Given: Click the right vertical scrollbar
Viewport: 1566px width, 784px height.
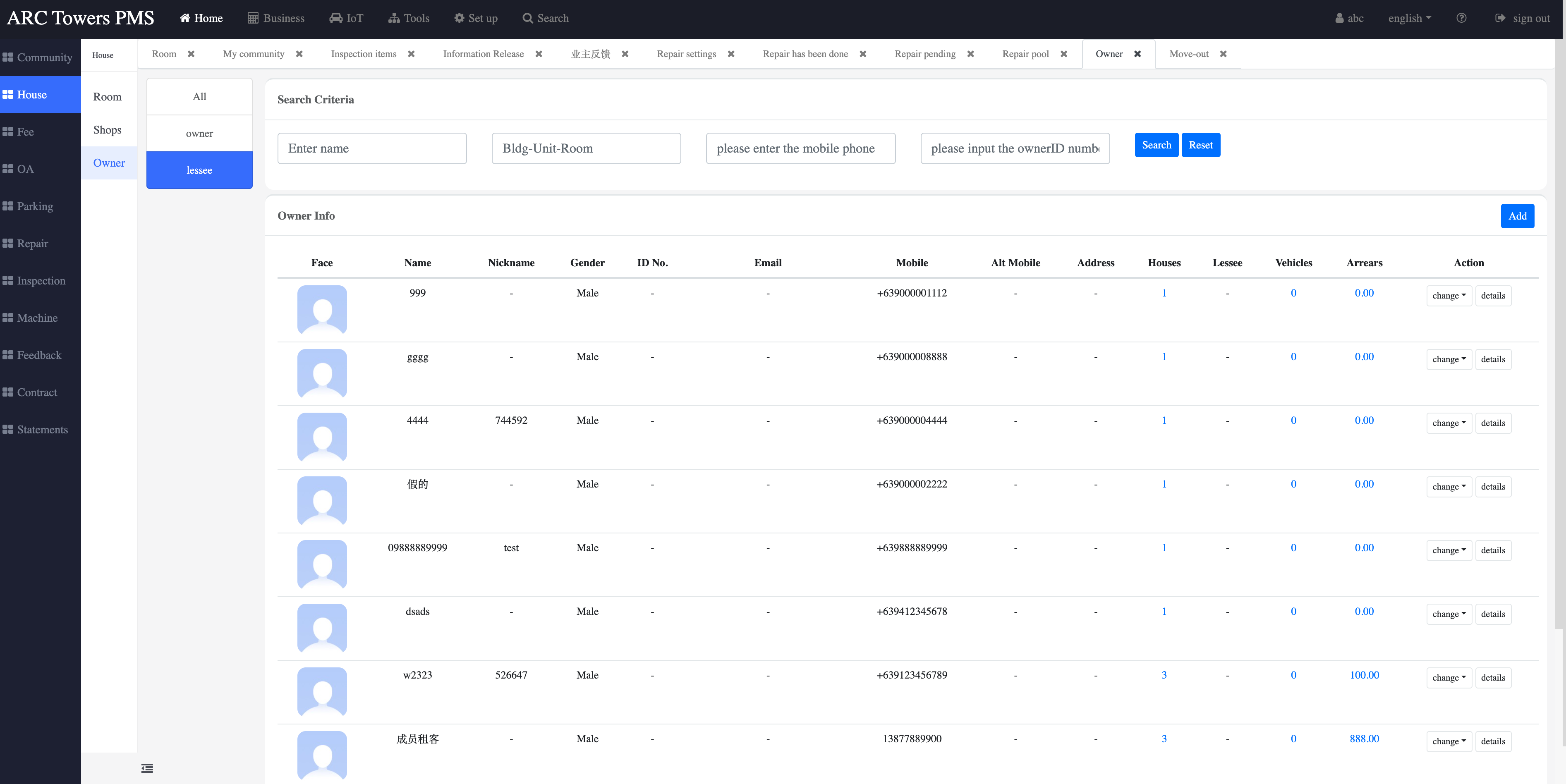Looking at the screenshot, I should point(1560,334).
